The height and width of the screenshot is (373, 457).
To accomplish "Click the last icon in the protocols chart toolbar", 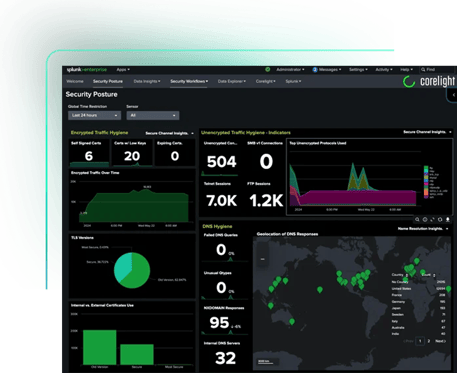I will click(448, 219).
